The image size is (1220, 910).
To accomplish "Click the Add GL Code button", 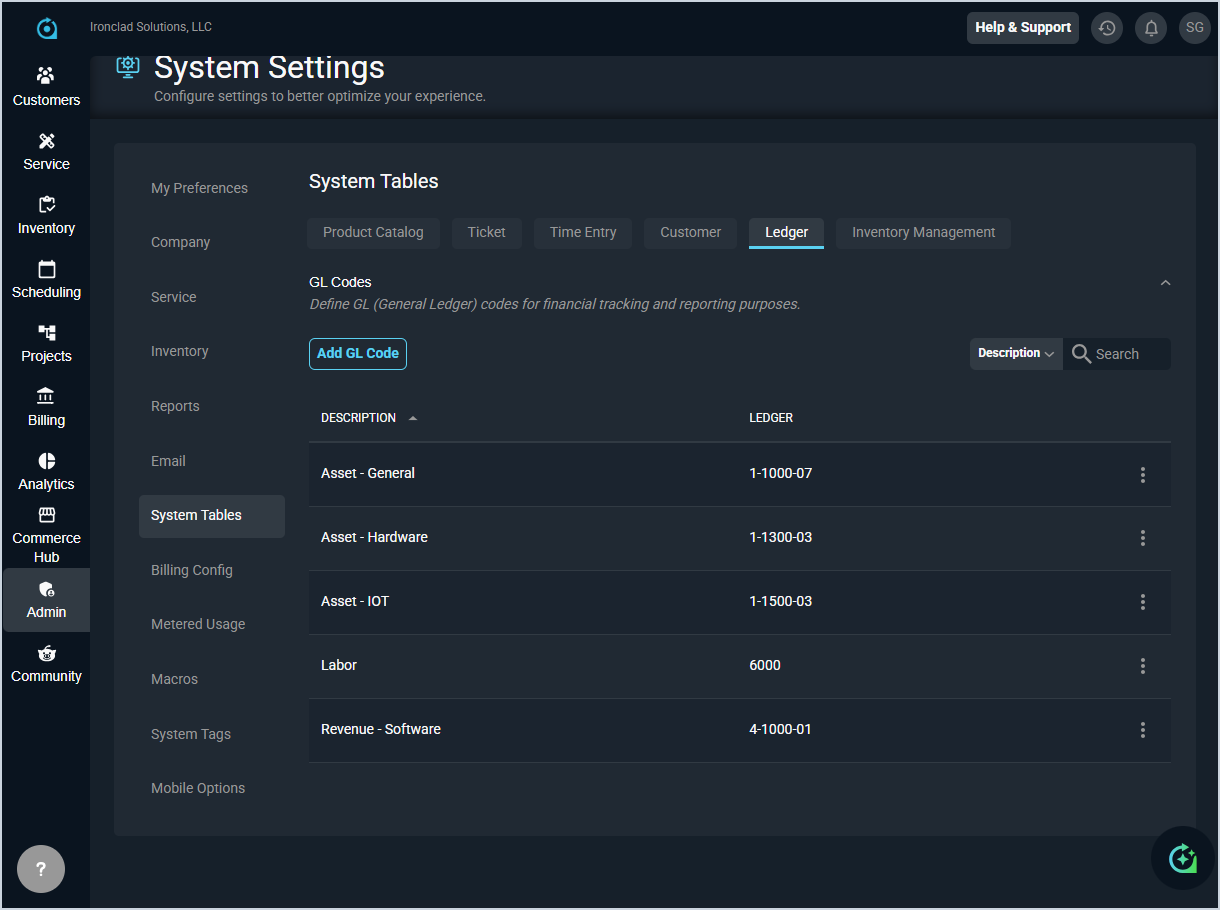I will pyautogui.click(x=358, y=354).
